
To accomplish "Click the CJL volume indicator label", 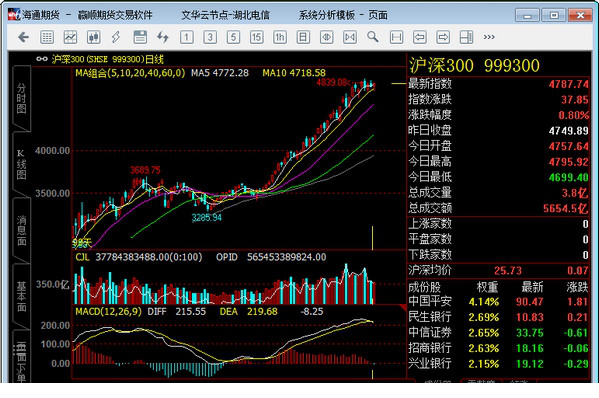I will 82,257.
